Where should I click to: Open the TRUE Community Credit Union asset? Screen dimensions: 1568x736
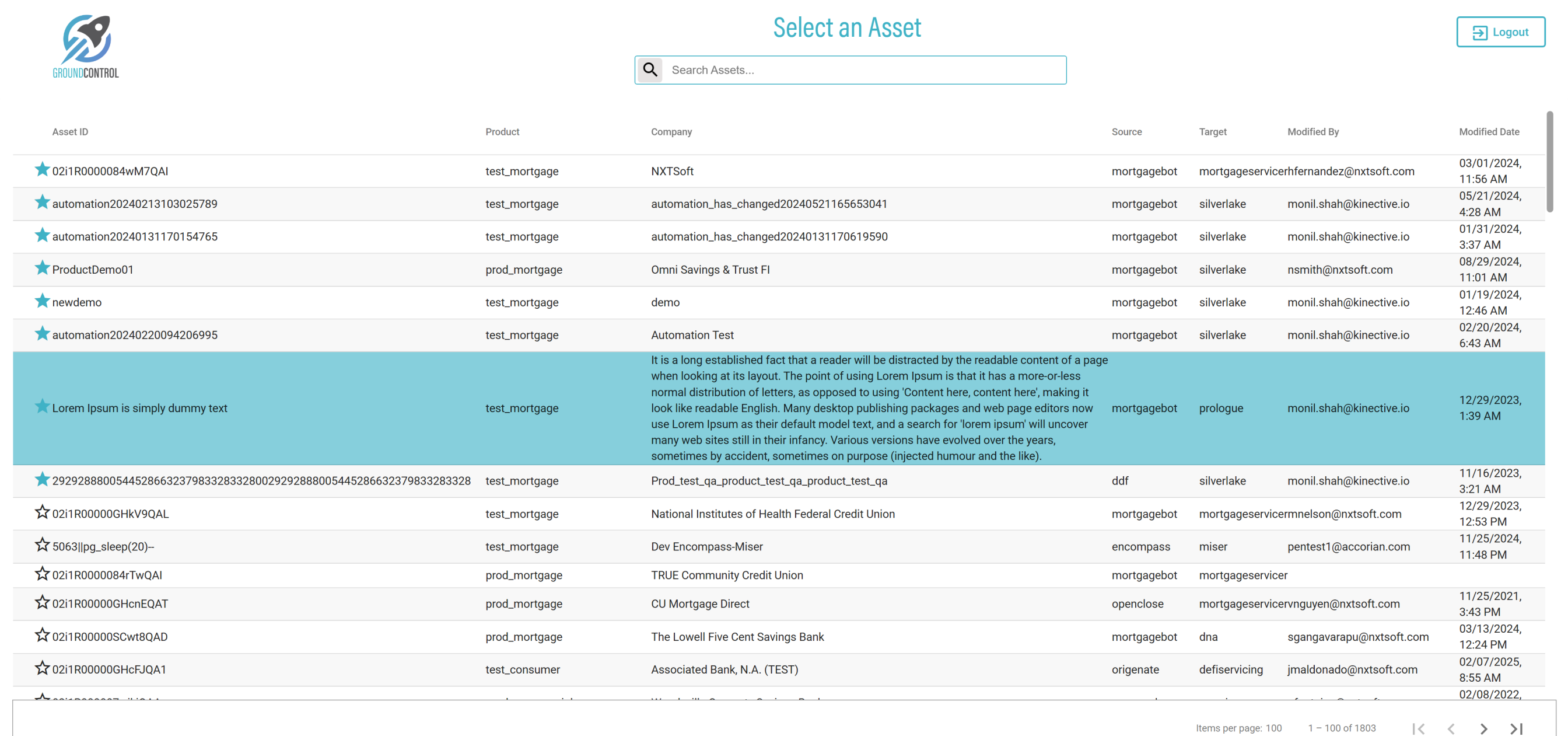(726, 575)
